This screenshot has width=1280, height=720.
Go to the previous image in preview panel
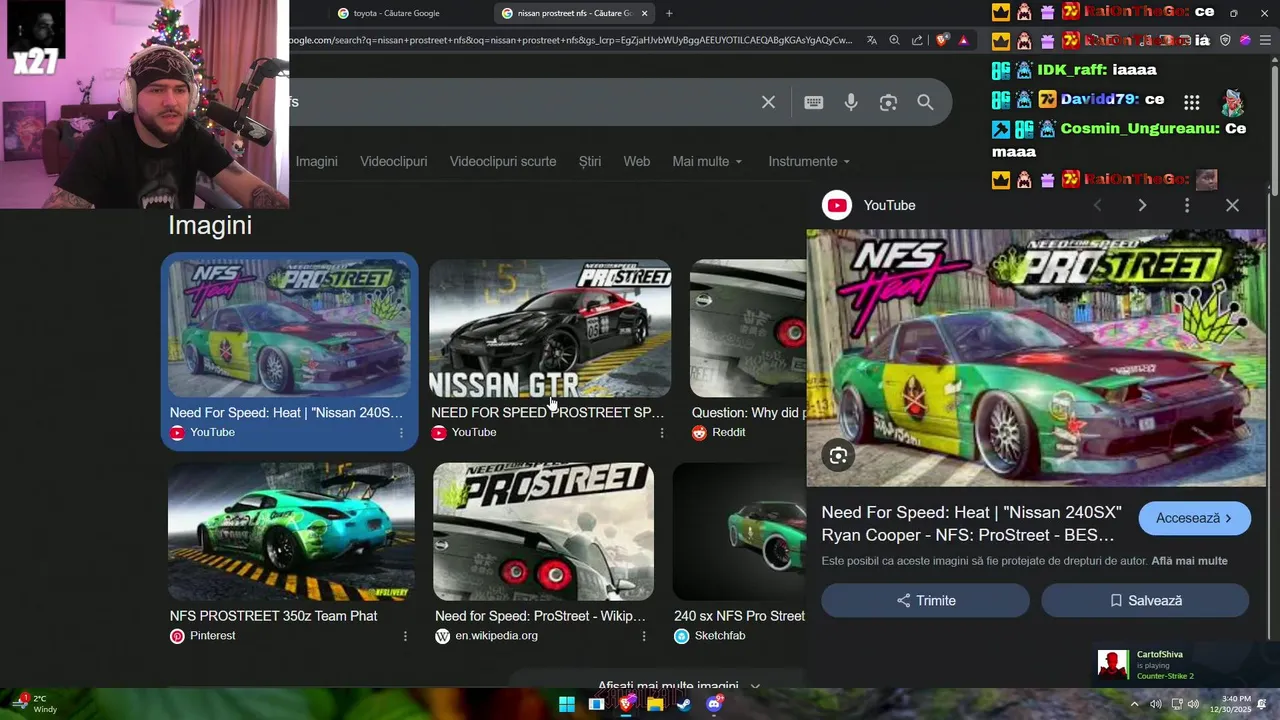click(x=1097, y=205)
